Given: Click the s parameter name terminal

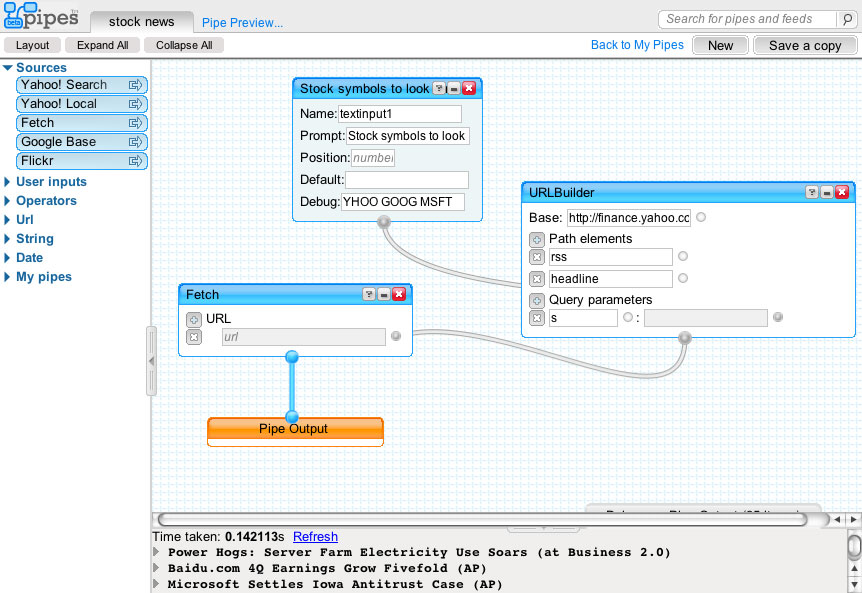Looking at the screenshot, I should click(628, 317).
